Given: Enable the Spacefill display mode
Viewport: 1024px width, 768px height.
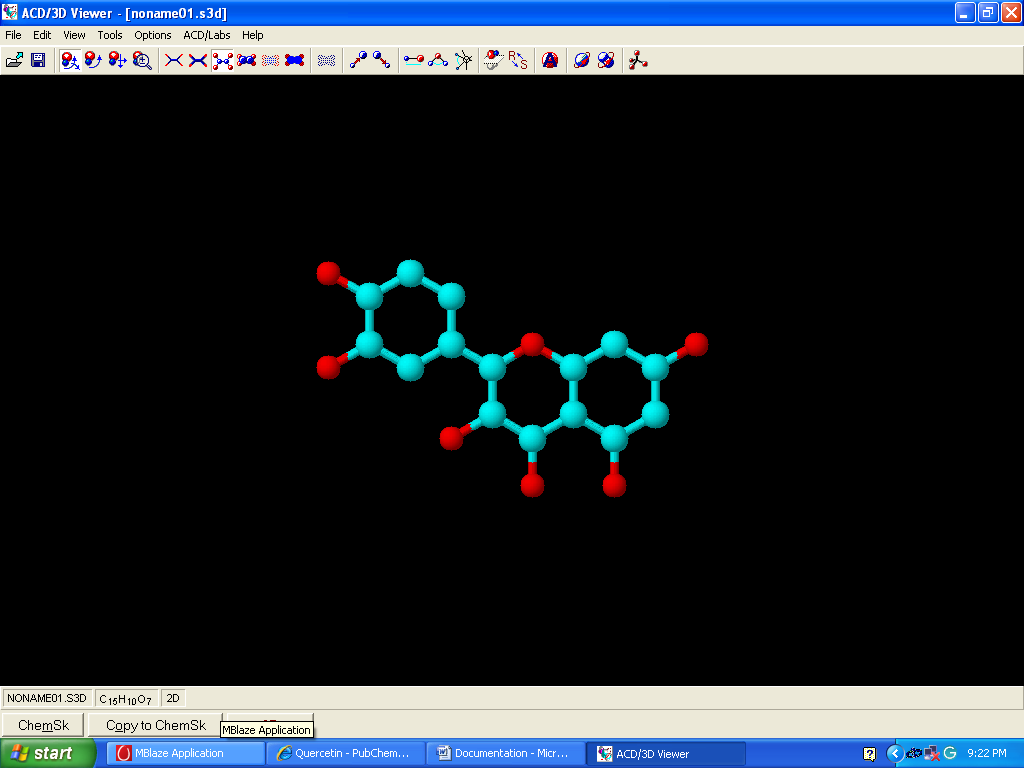Looking at the screenshot, I should point(294,60).
